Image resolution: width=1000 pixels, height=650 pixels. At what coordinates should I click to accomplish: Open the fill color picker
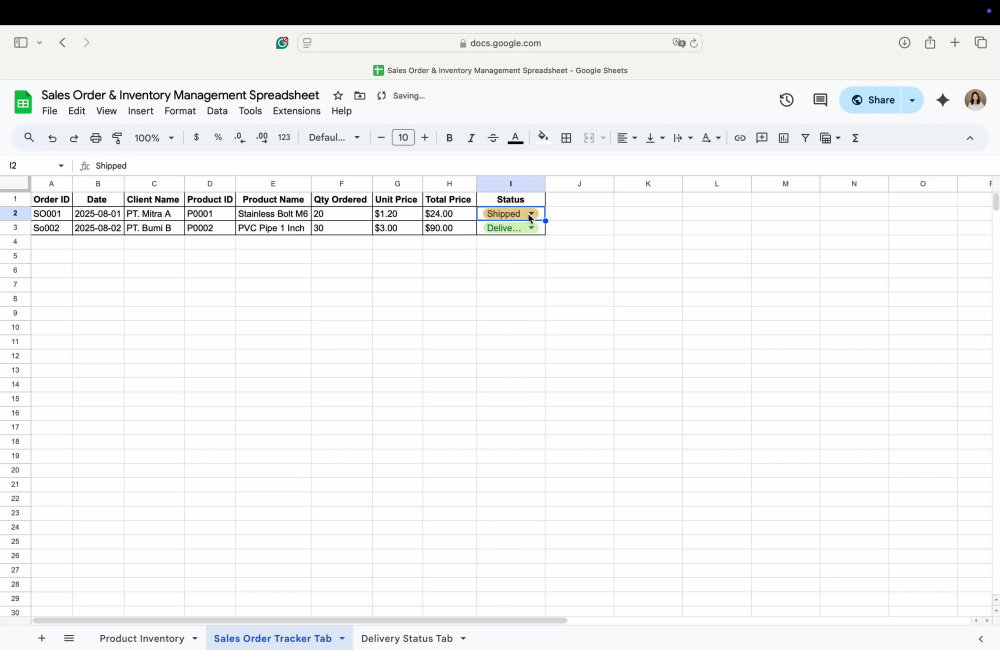click(543, 138)
